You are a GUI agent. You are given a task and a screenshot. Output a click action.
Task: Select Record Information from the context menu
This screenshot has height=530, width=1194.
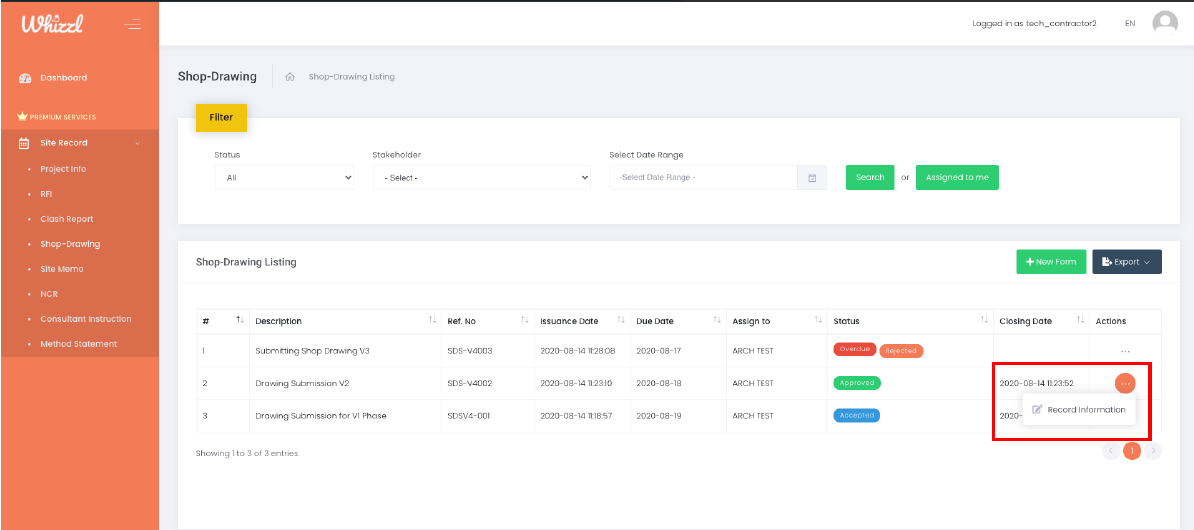[1079, 410]
